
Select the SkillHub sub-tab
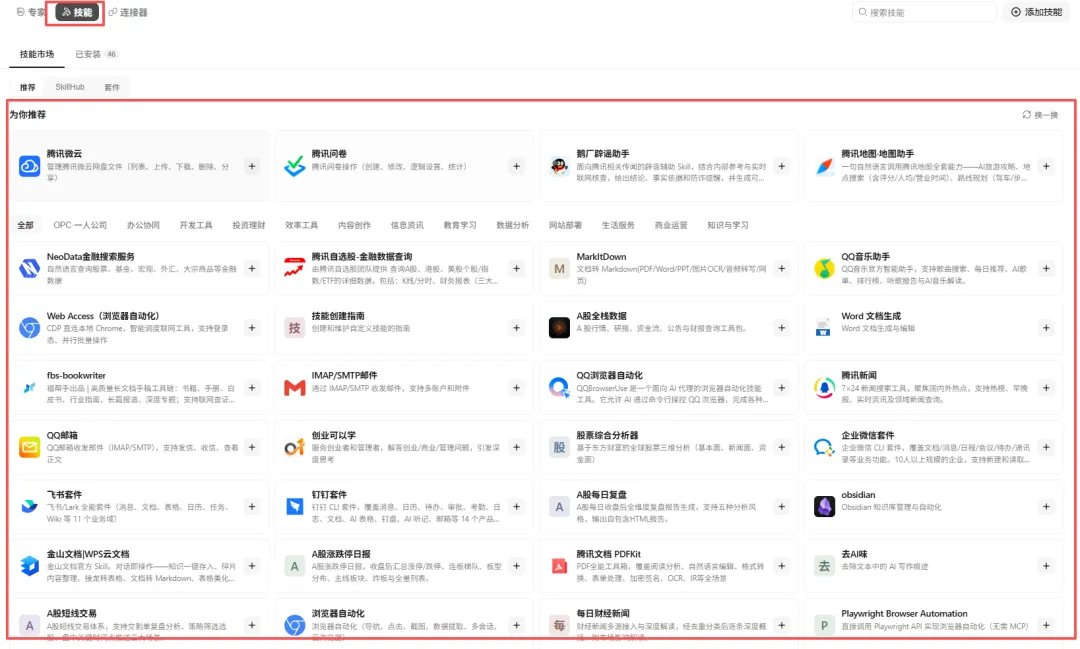pos(70,87)
